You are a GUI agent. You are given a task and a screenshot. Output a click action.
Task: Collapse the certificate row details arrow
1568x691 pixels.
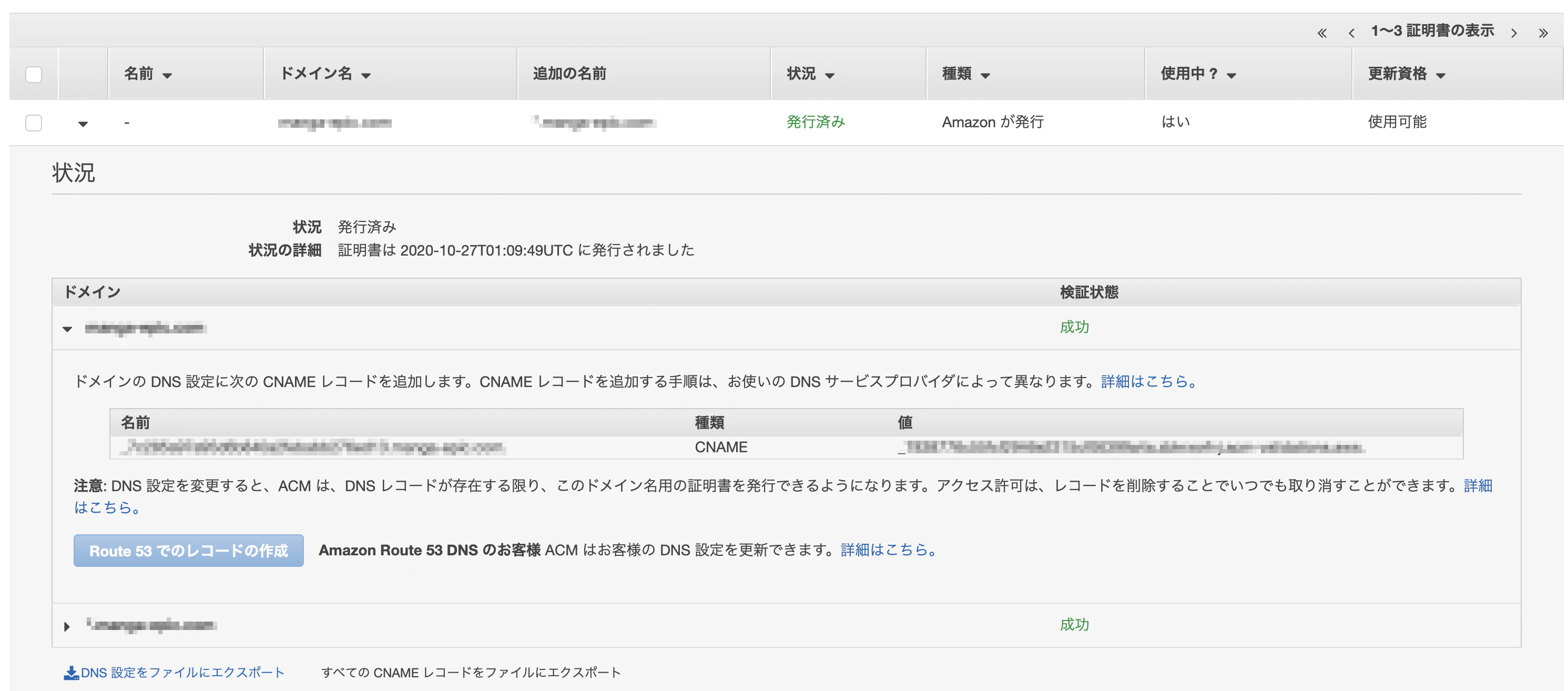click(x=83, y=124)
